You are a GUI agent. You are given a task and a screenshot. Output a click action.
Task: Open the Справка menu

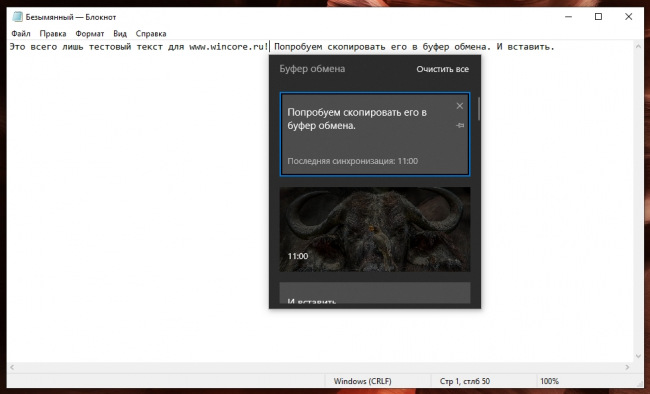(151, 34)
